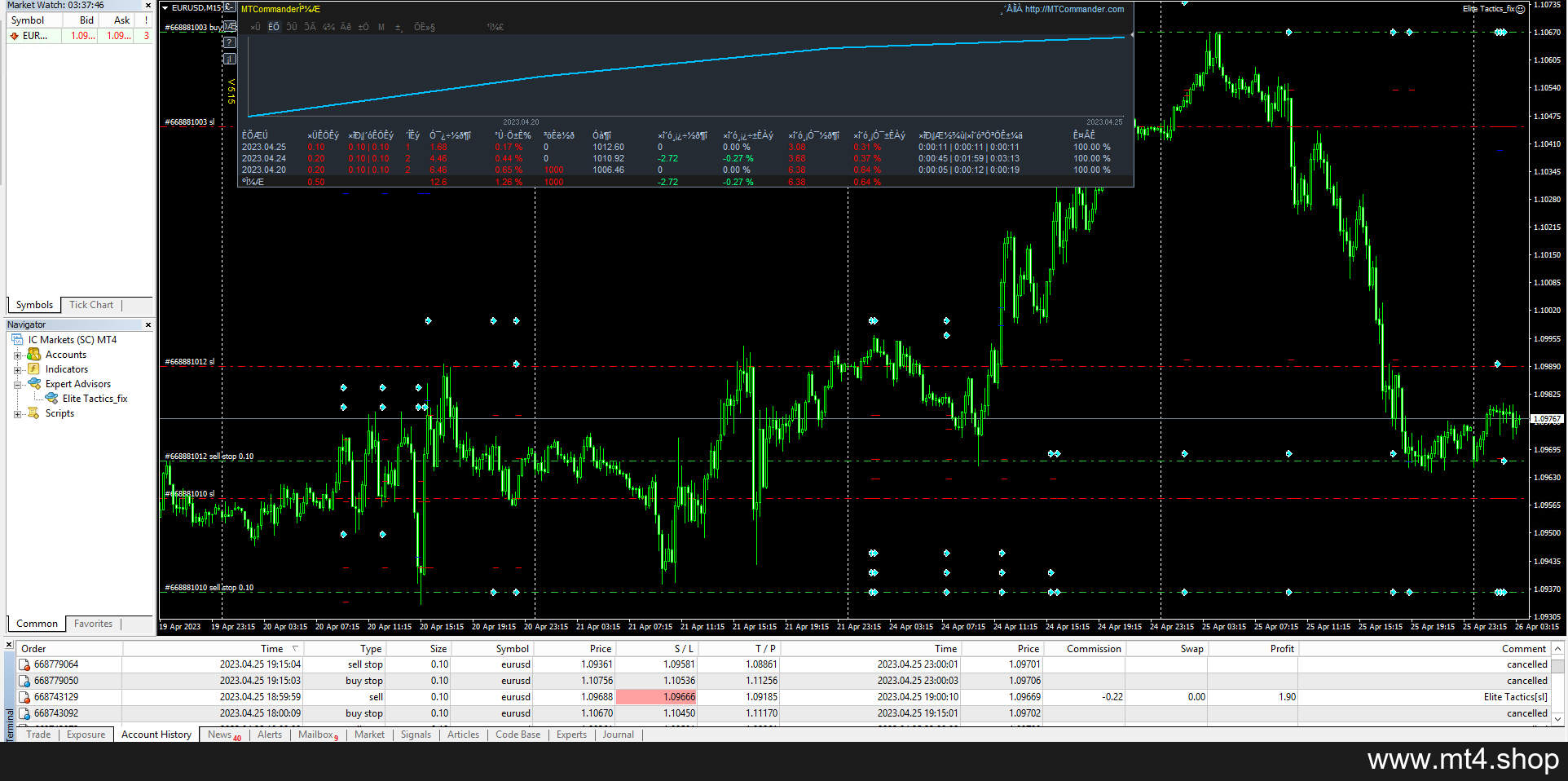Viewport: 1568px width, 781px height.
Task: Open the Account History tab
Action: coord(156,735)
